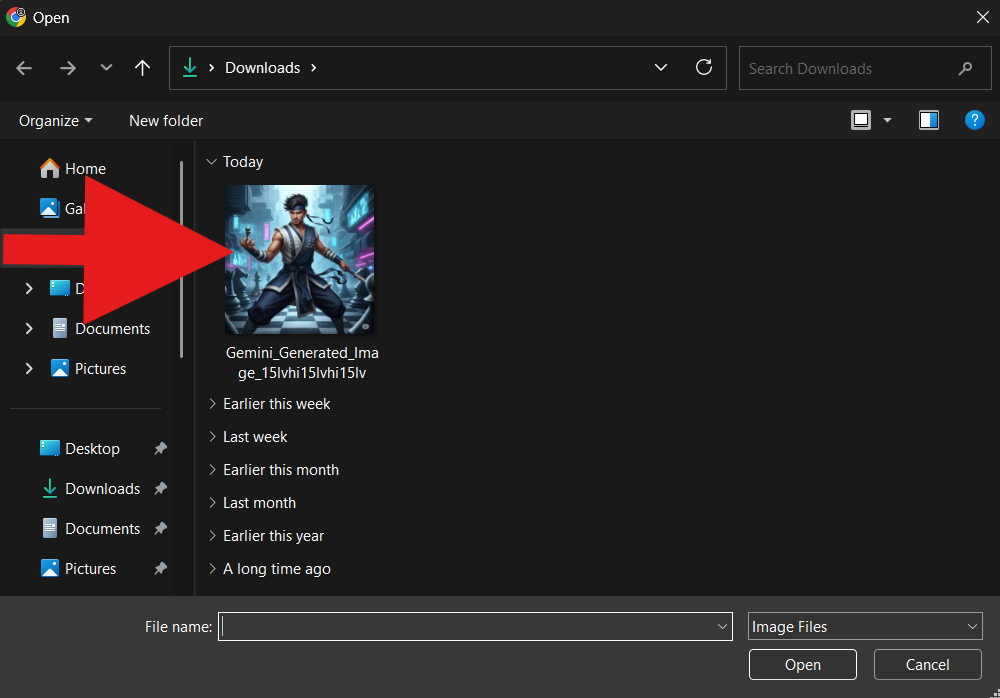Go back with the left arrow
The image size is (1000, 698).
point(24,68)
